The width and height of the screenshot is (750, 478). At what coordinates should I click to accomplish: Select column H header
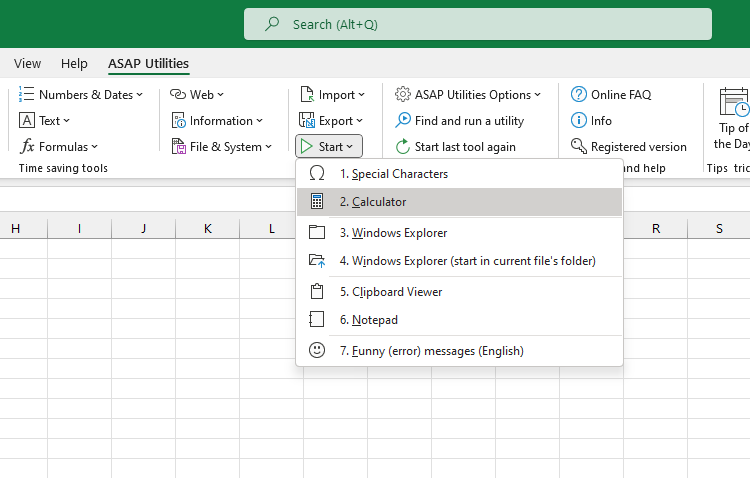[23, 229]
